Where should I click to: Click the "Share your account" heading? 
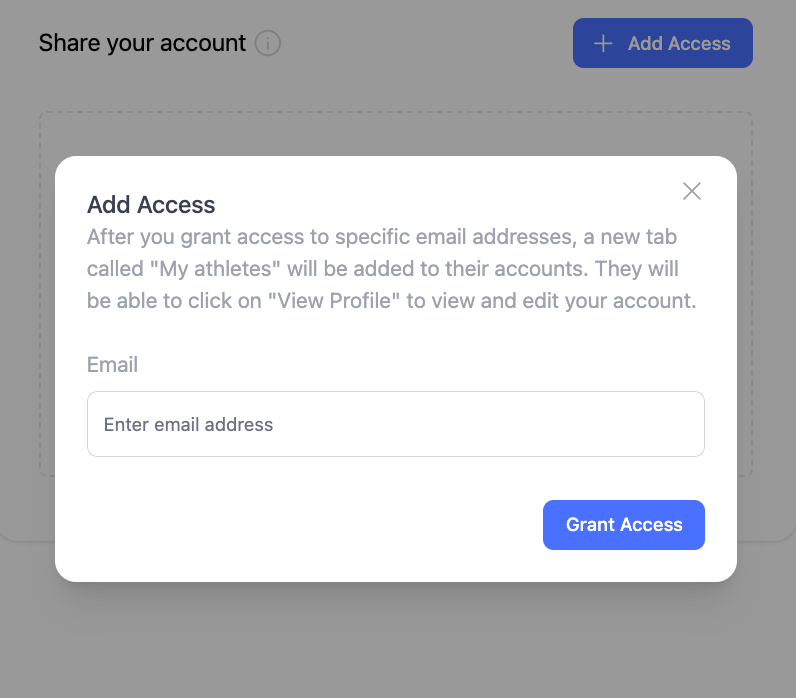pyautogui.click(x=142, y=44)
